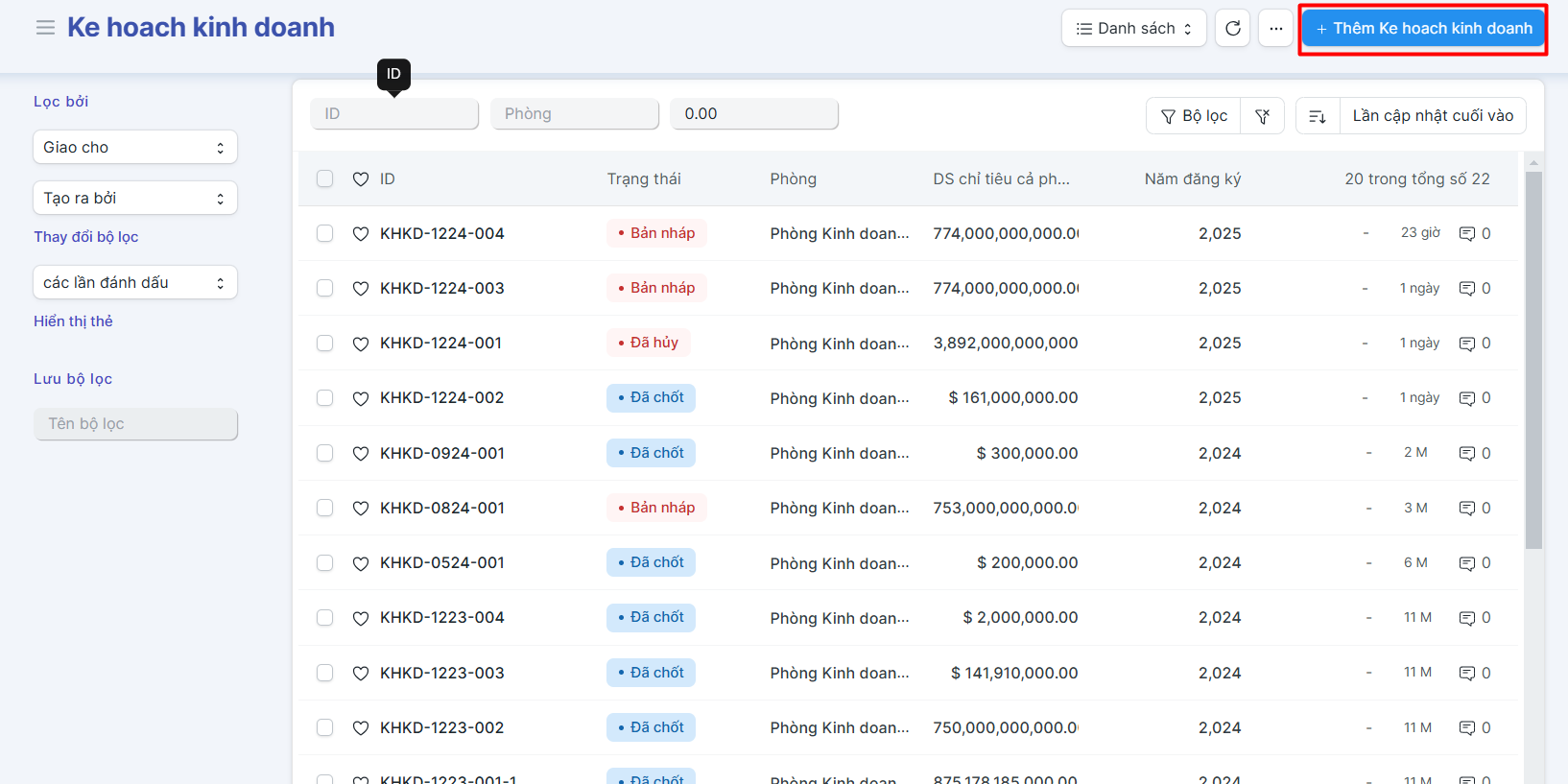Screen dimensions: 1568x784
Task: Click the heart icon in table header
Action: (361, 179)
